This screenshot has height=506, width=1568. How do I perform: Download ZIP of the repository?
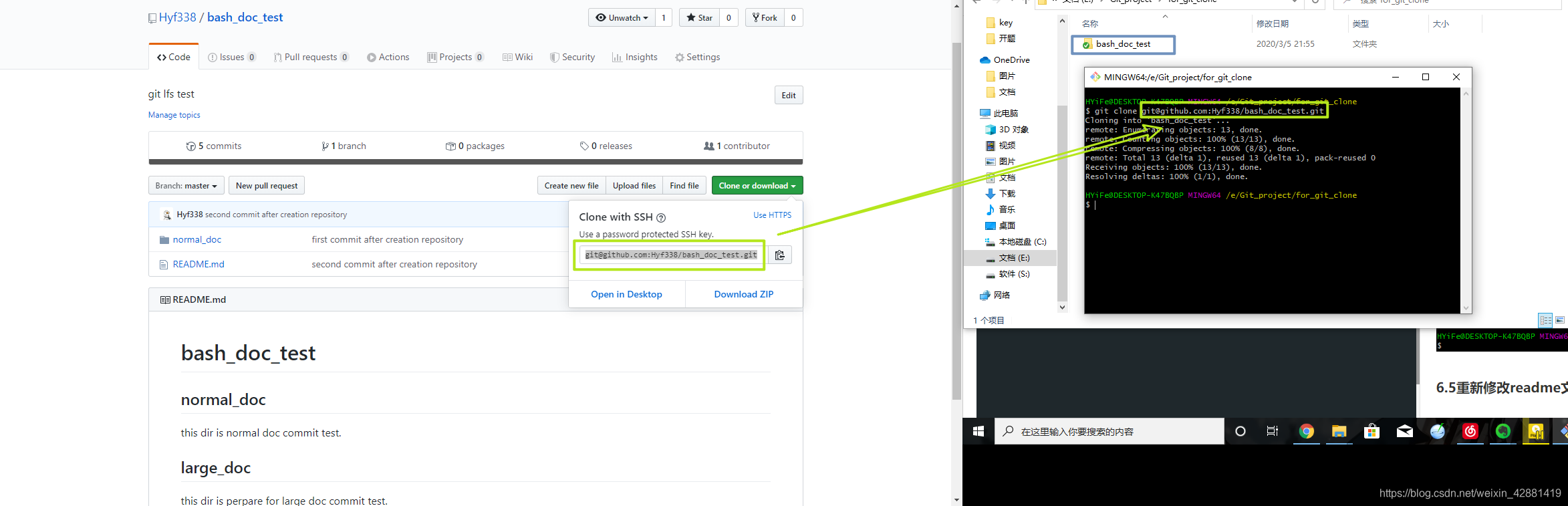click(744, 294)
